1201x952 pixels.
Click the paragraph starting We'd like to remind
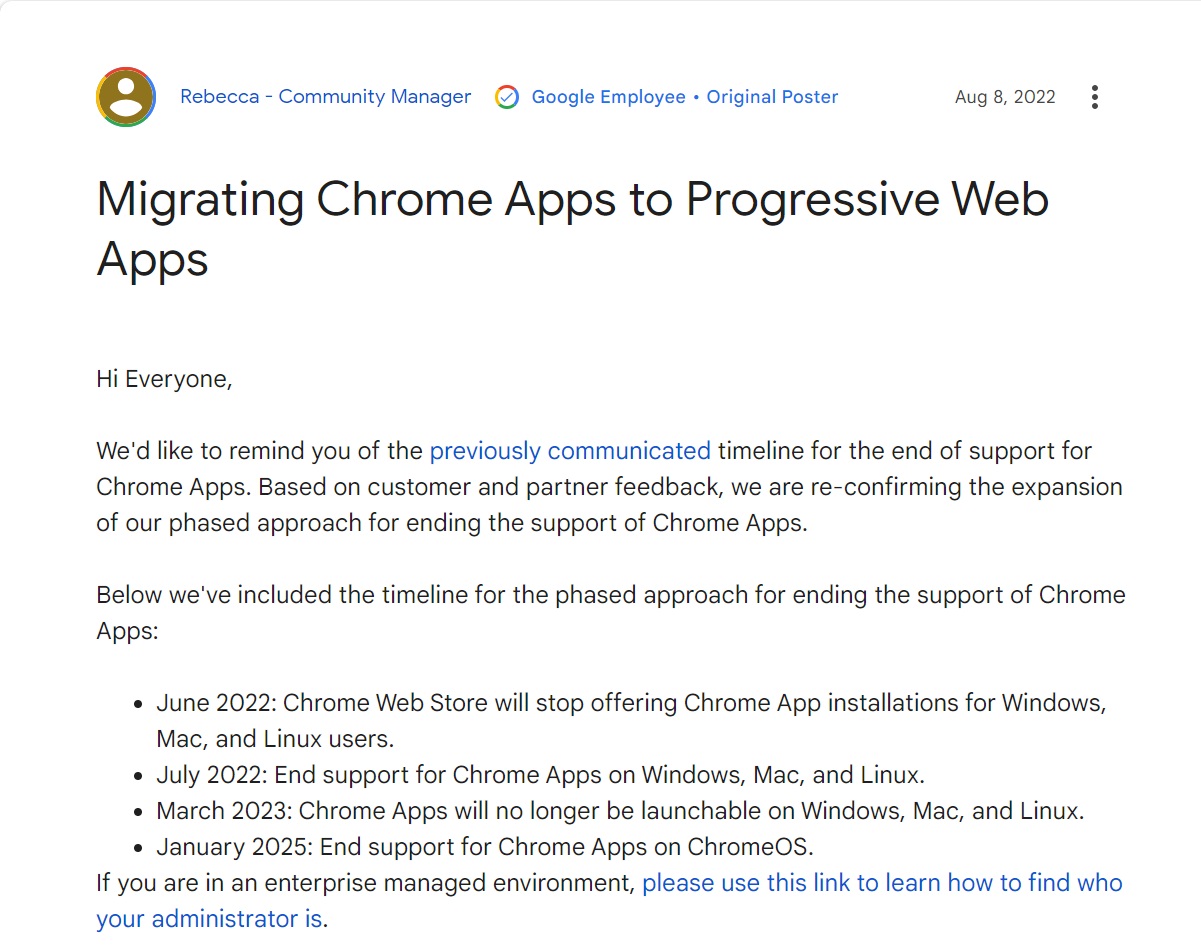pos(609,487)
